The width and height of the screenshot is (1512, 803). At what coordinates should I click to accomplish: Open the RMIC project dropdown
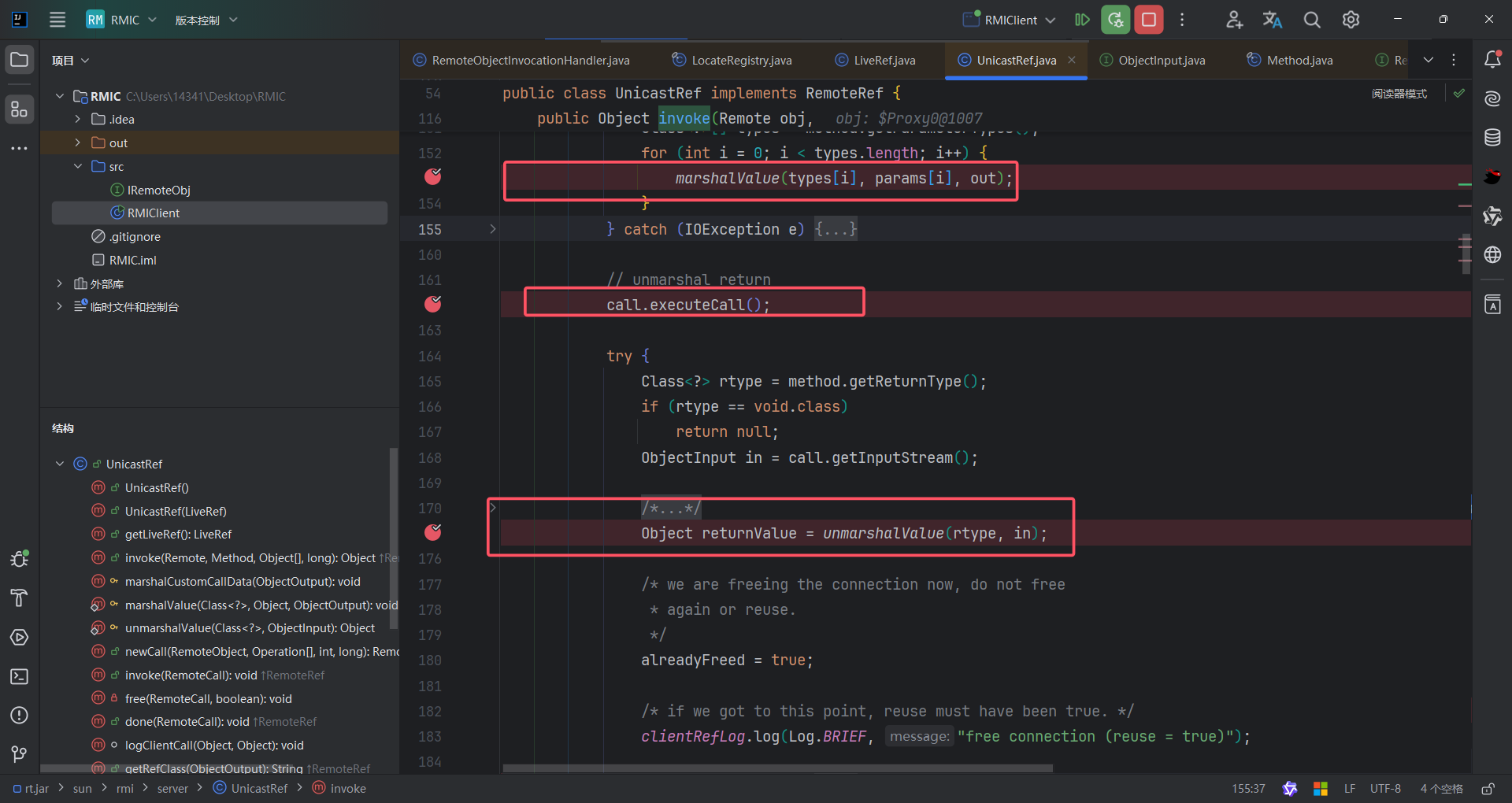pos(121,20)
